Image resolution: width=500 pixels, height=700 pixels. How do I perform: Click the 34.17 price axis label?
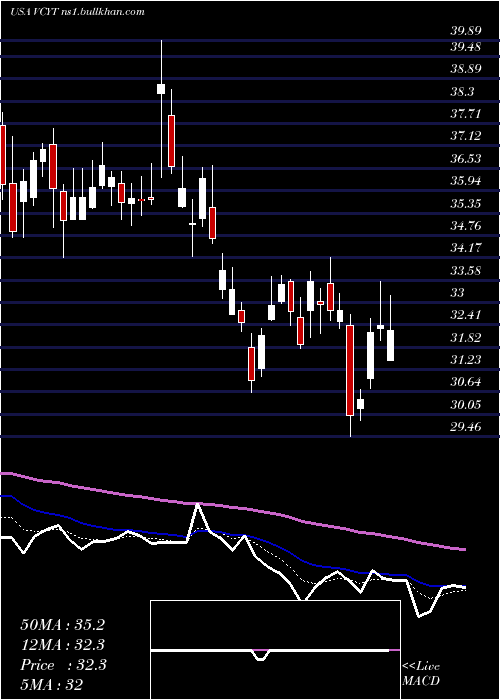click(465, 248)
